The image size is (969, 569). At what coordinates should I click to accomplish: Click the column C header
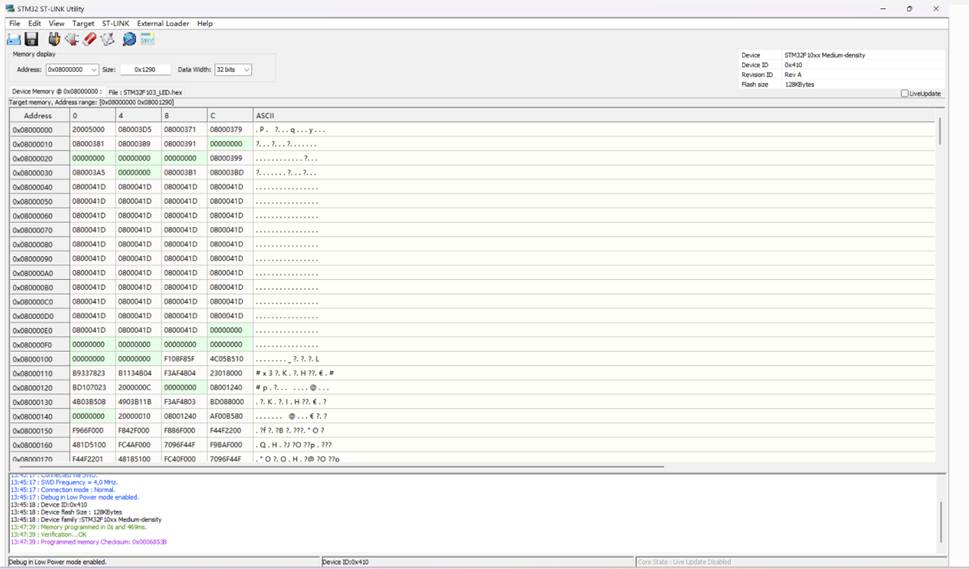click(230, 116)
